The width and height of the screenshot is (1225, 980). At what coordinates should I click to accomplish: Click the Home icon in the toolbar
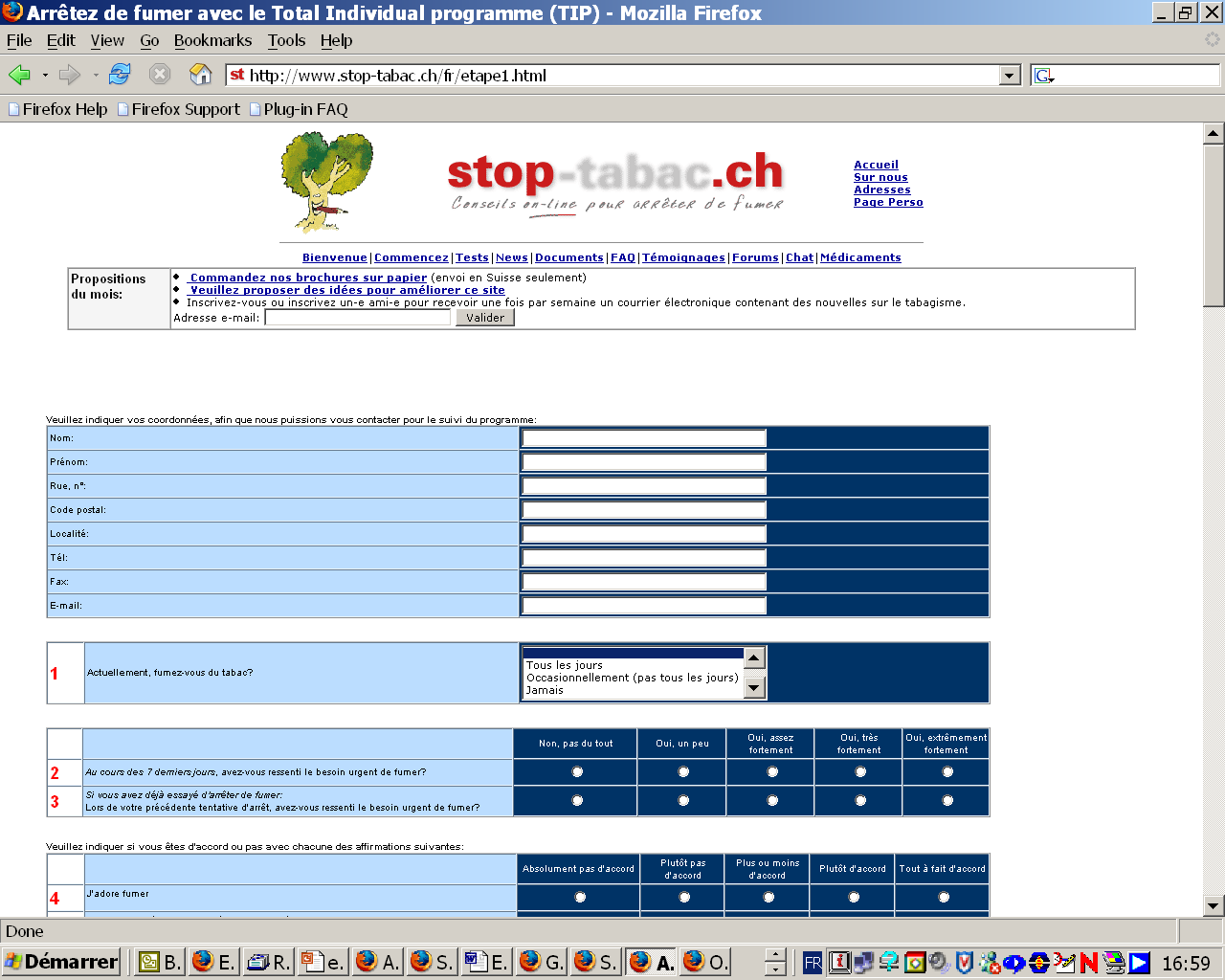point(200,75)
